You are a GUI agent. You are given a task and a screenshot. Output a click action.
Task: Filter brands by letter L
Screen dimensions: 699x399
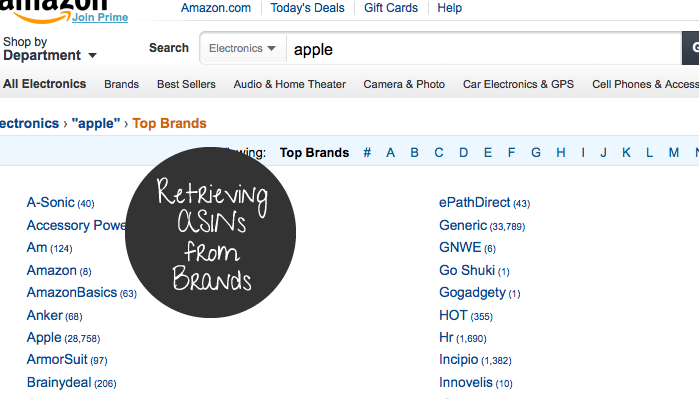(x=650, y=153)
